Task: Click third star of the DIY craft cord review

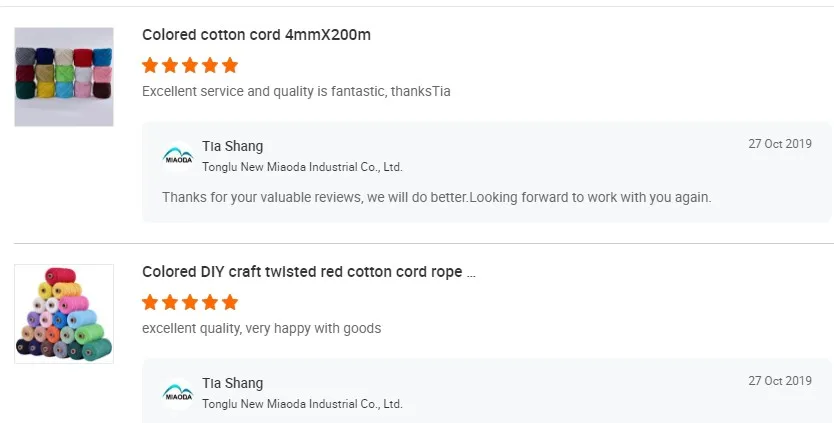Action: coord(190,302)
